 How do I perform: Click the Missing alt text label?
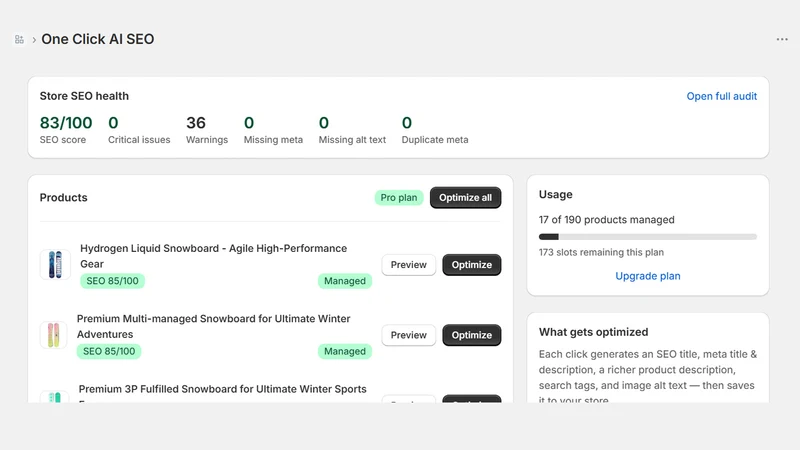click(352, 140)
